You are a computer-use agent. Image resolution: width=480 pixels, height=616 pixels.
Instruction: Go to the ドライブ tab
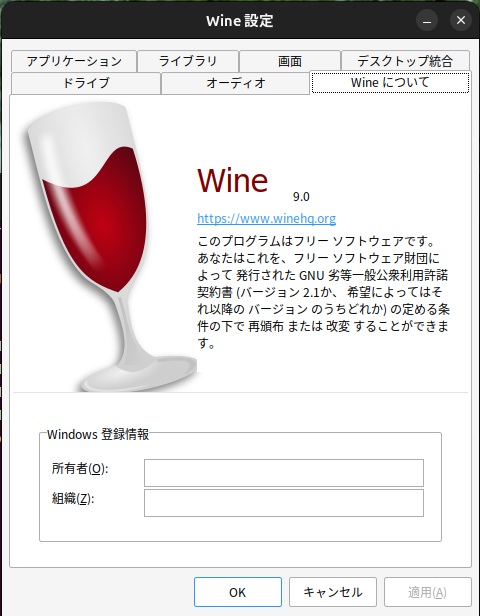(x=86, y=83)
